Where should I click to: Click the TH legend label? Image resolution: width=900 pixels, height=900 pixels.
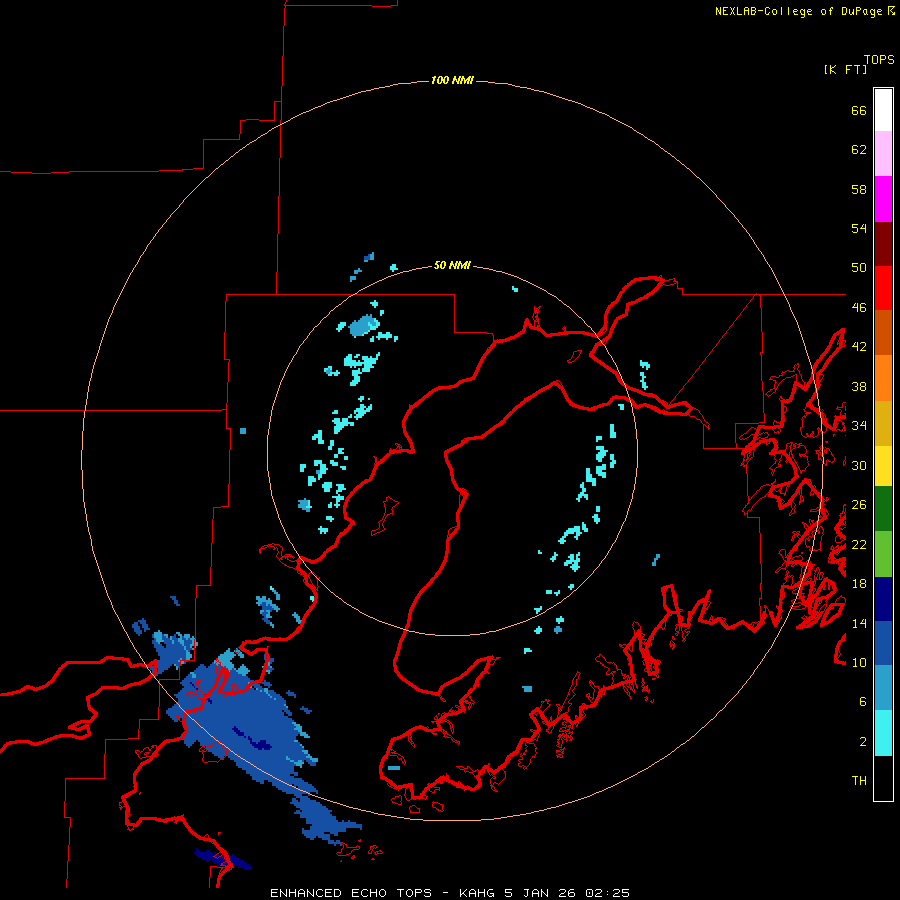pyautogui.click(x=859, y=781)
